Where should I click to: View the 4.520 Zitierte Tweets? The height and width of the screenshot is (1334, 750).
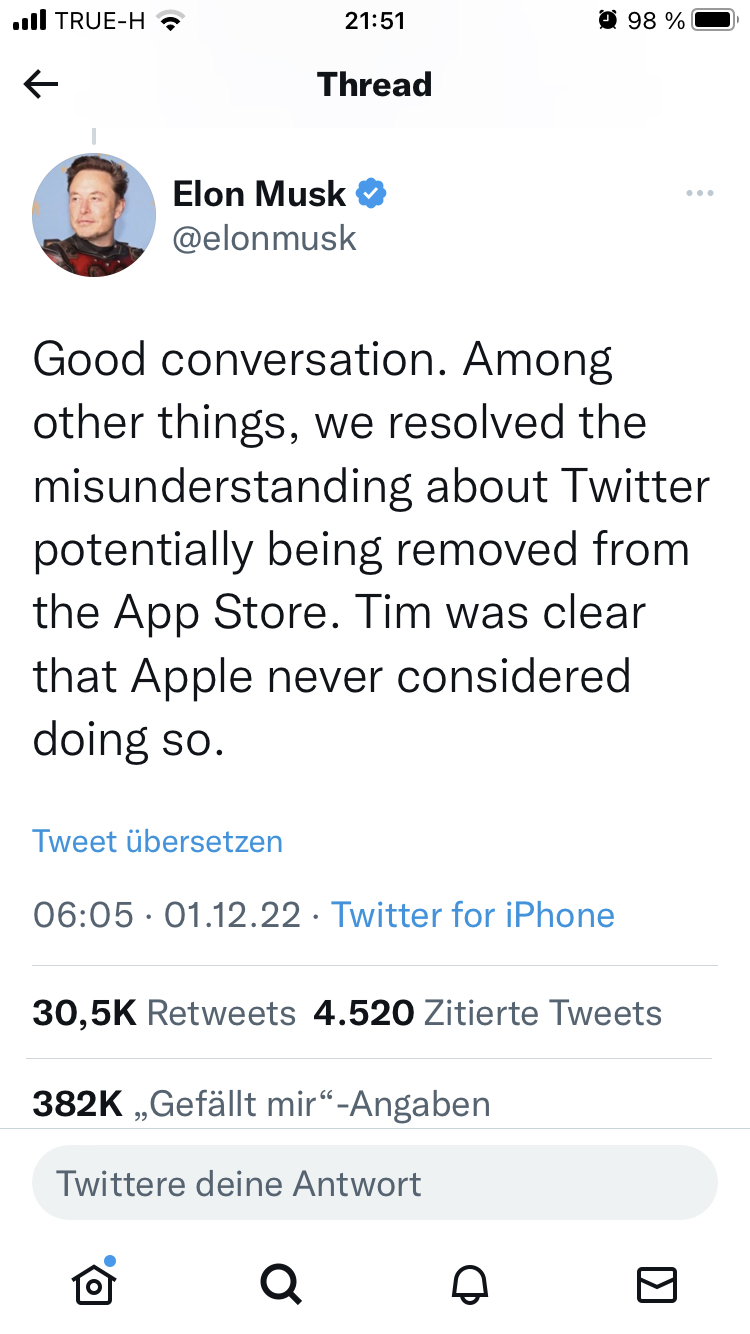pyautogui.click(x=487, y=1012)
